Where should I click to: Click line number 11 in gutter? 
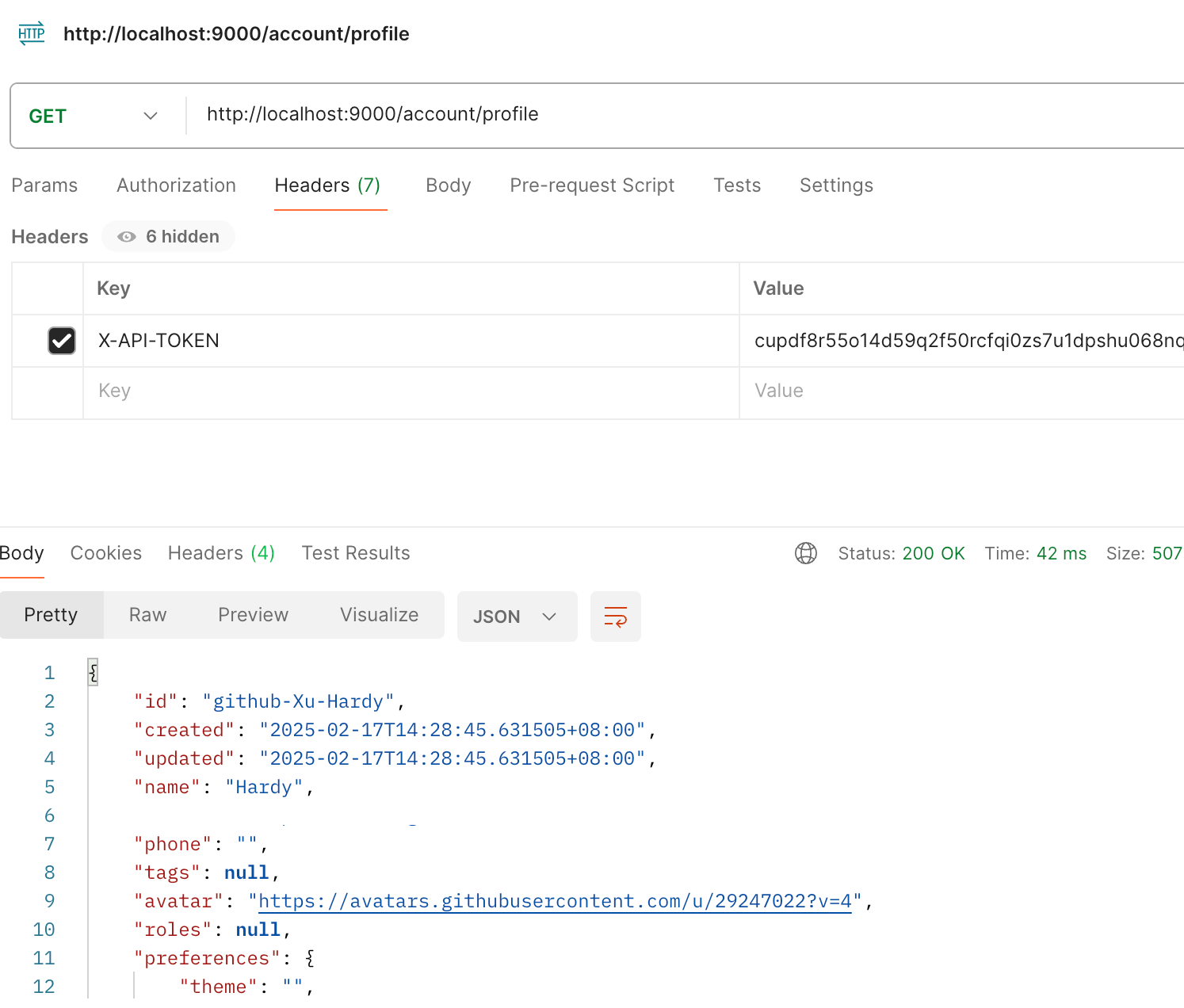pyautogui.click(x=44, y=958)
